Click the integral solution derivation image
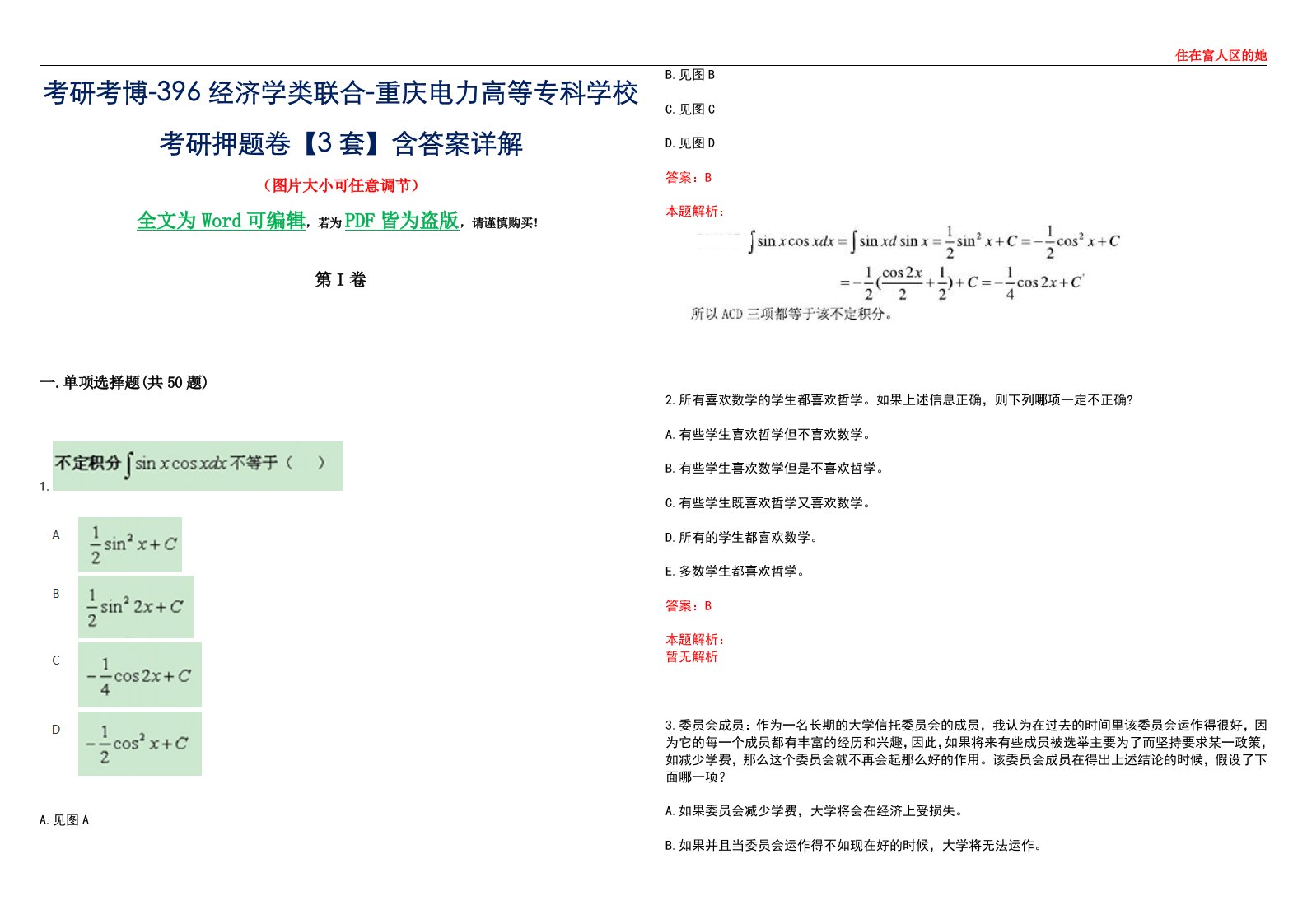1307x924 pixels. click(x=906, y=272)
